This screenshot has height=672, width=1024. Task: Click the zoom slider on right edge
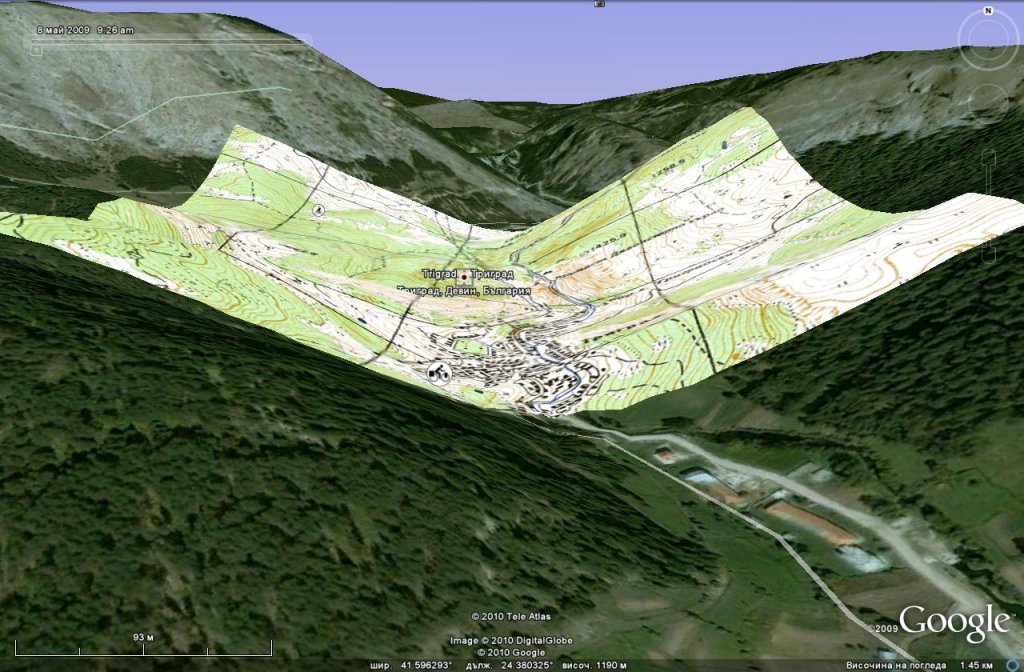[989, 204]
